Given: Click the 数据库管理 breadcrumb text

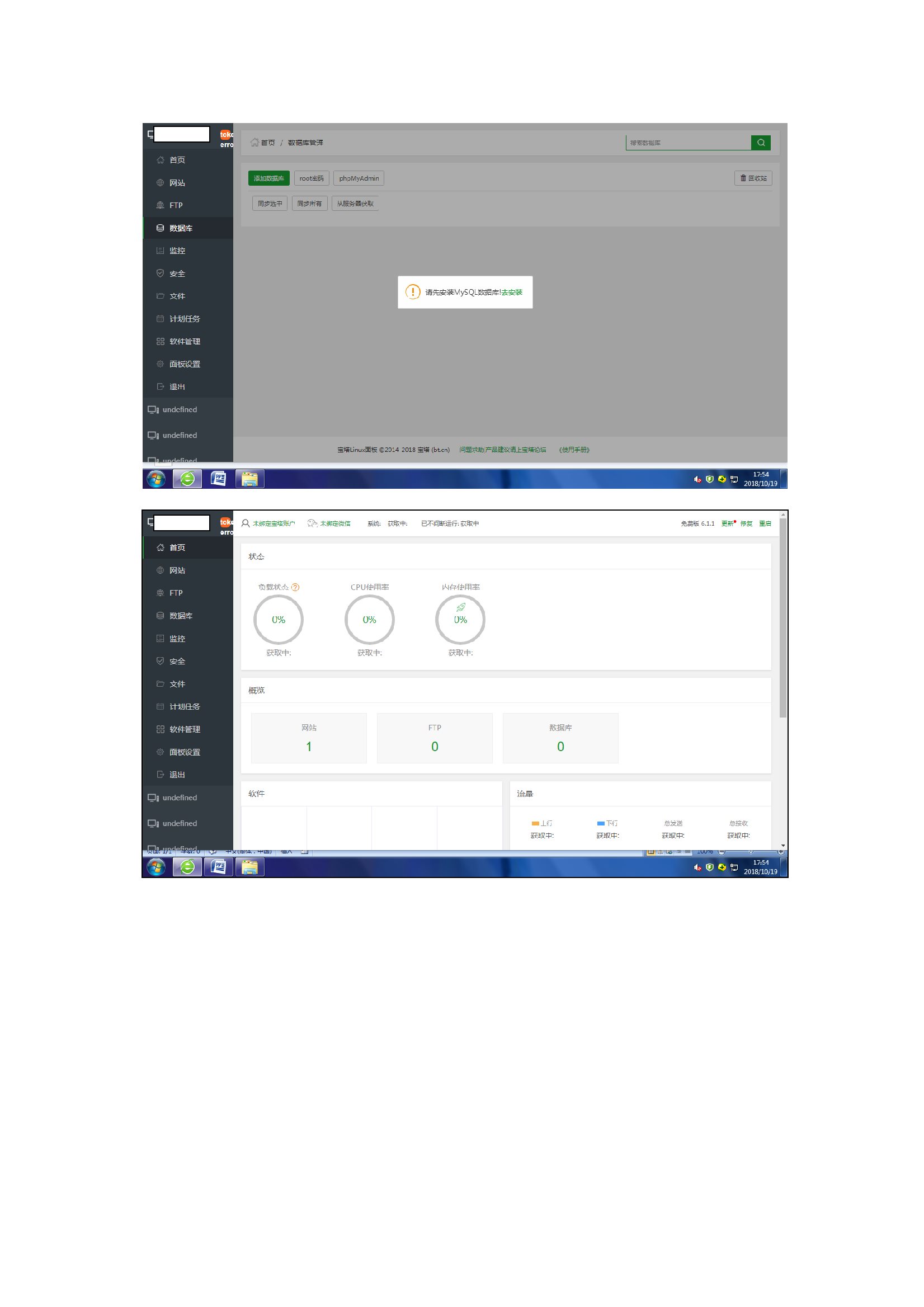Looking at the screenshot, I should [x=305, y=142].
